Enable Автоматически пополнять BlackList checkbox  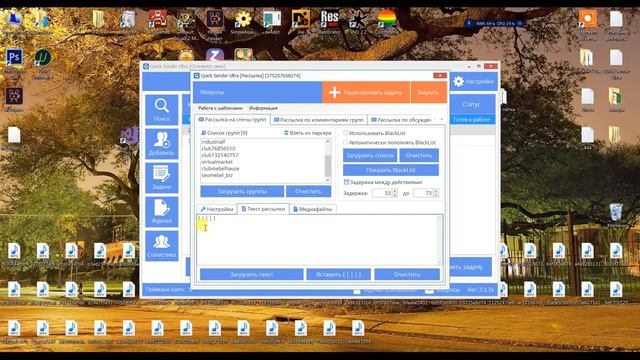click(346, 142)
